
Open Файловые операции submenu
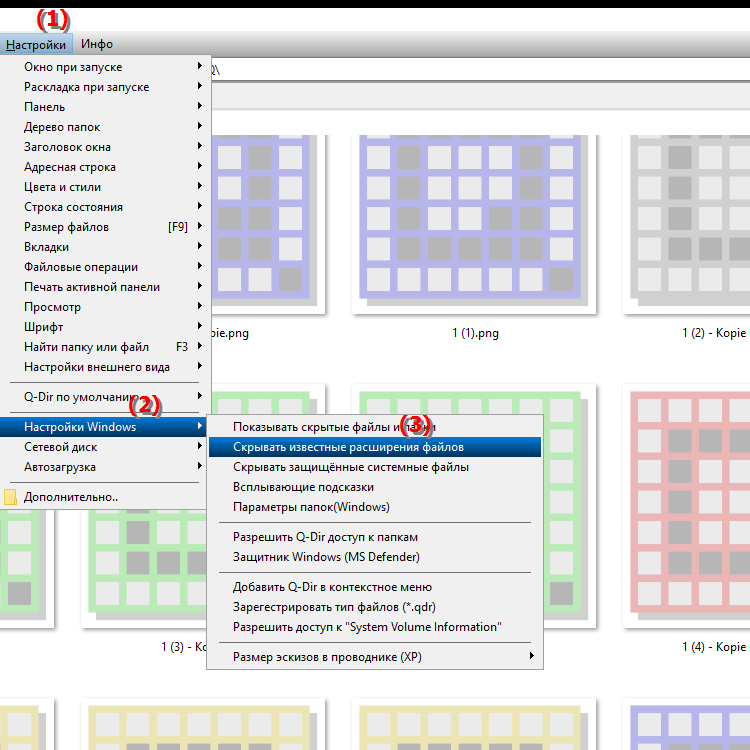105,267
